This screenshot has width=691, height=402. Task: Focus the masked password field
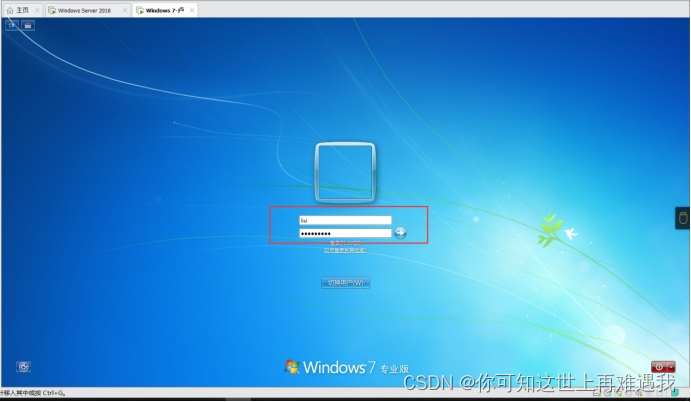click(x=345, y=233)
